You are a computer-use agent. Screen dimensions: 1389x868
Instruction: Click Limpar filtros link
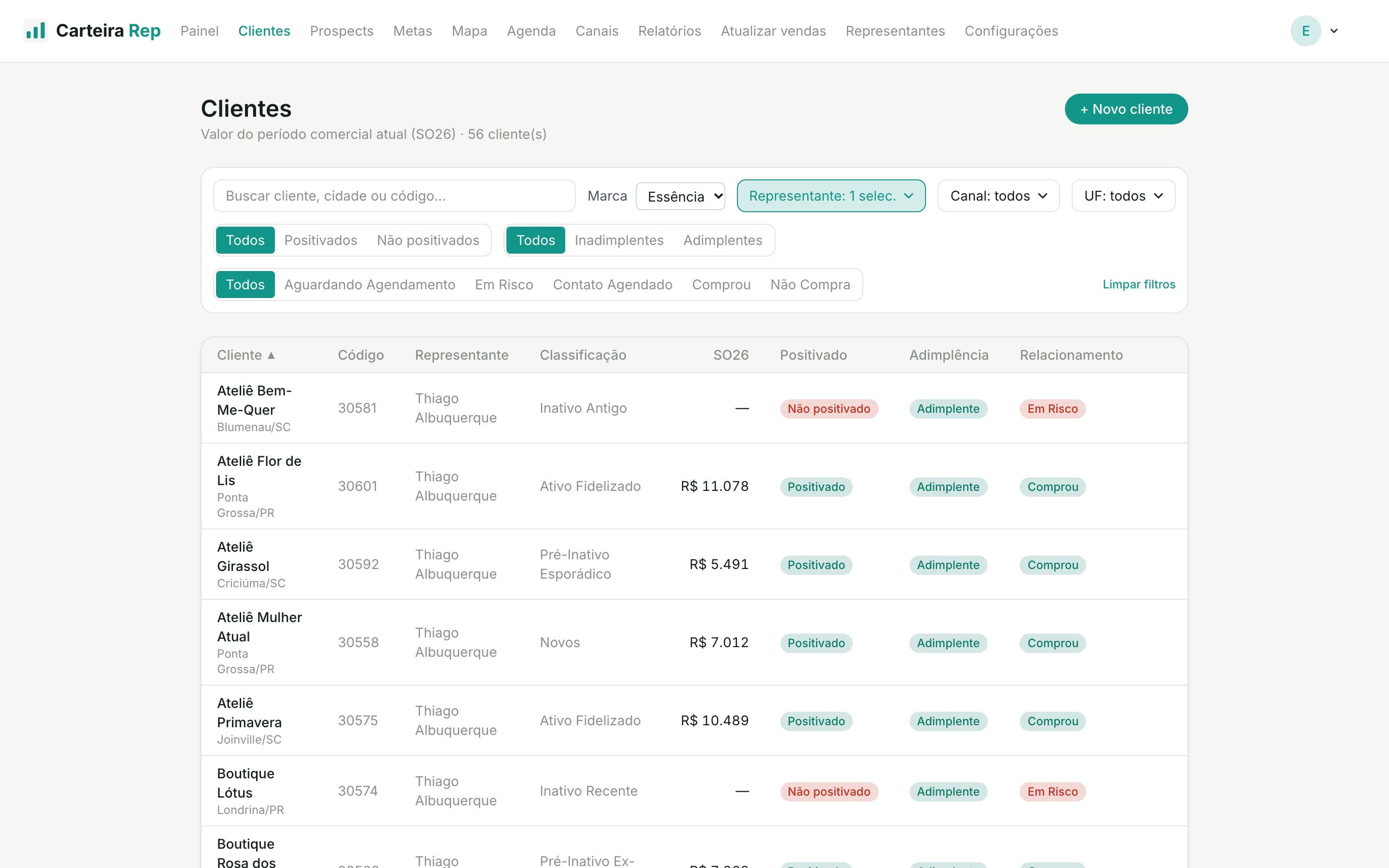coord(1138,284)
